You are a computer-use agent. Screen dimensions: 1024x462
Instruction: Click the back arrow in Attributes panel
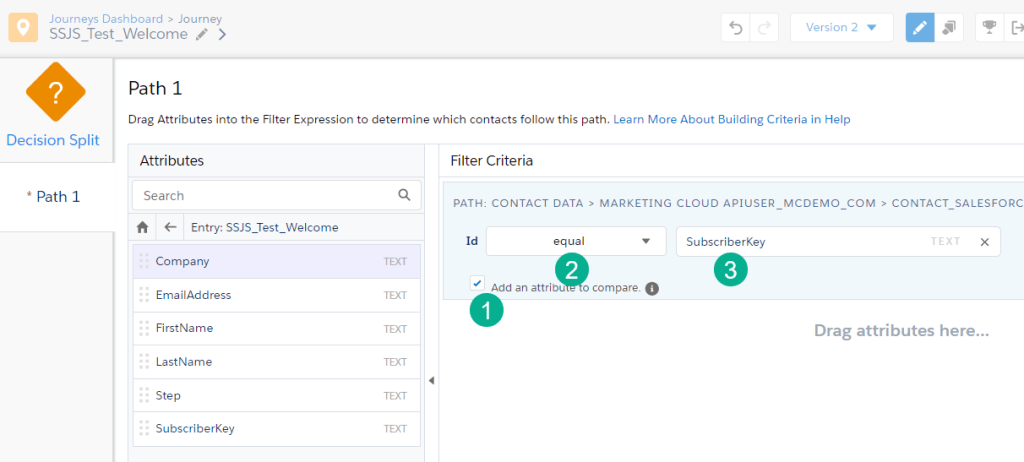pyautogui.click(x=170, y=227)
